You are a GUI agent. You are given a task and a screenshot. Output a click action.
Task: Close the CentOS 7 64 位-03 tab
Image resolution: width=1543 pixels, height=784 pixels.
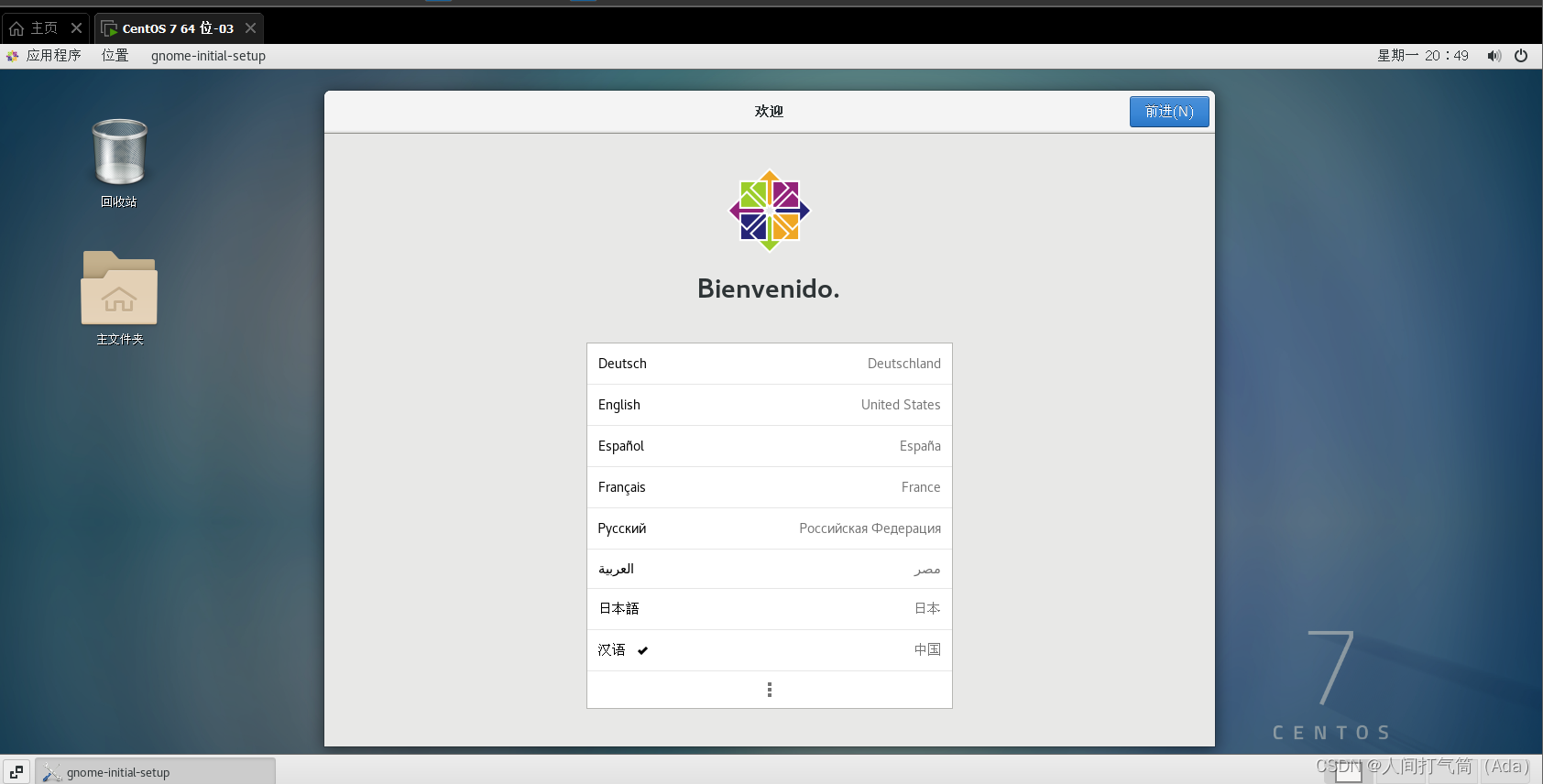click(251, 28)
